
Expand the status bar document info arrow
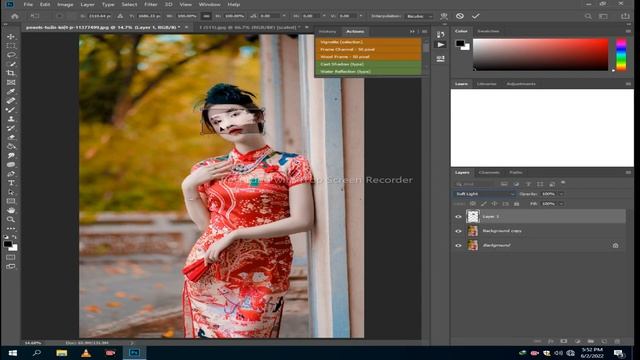tap(132, 343)
